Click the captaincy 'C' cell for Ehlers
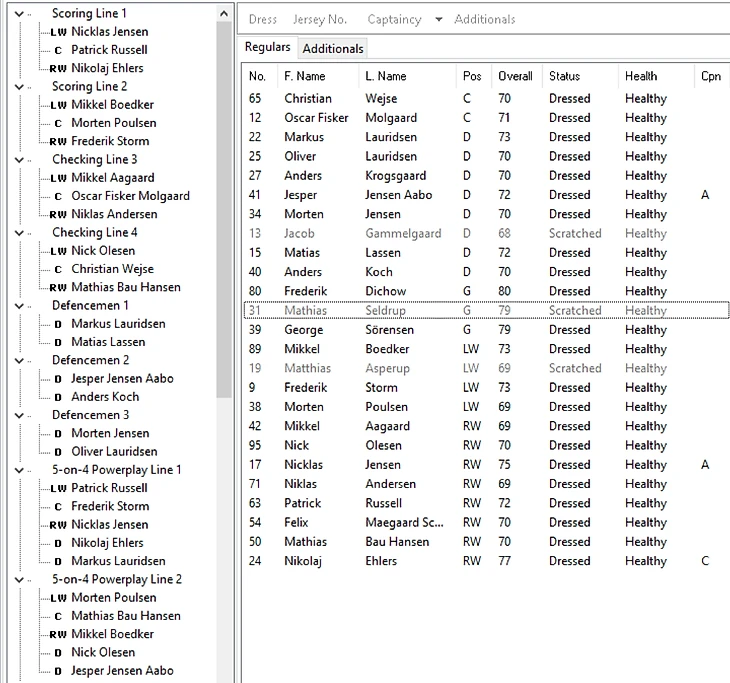This screenshot has height=683, width=730. point(705,561)
